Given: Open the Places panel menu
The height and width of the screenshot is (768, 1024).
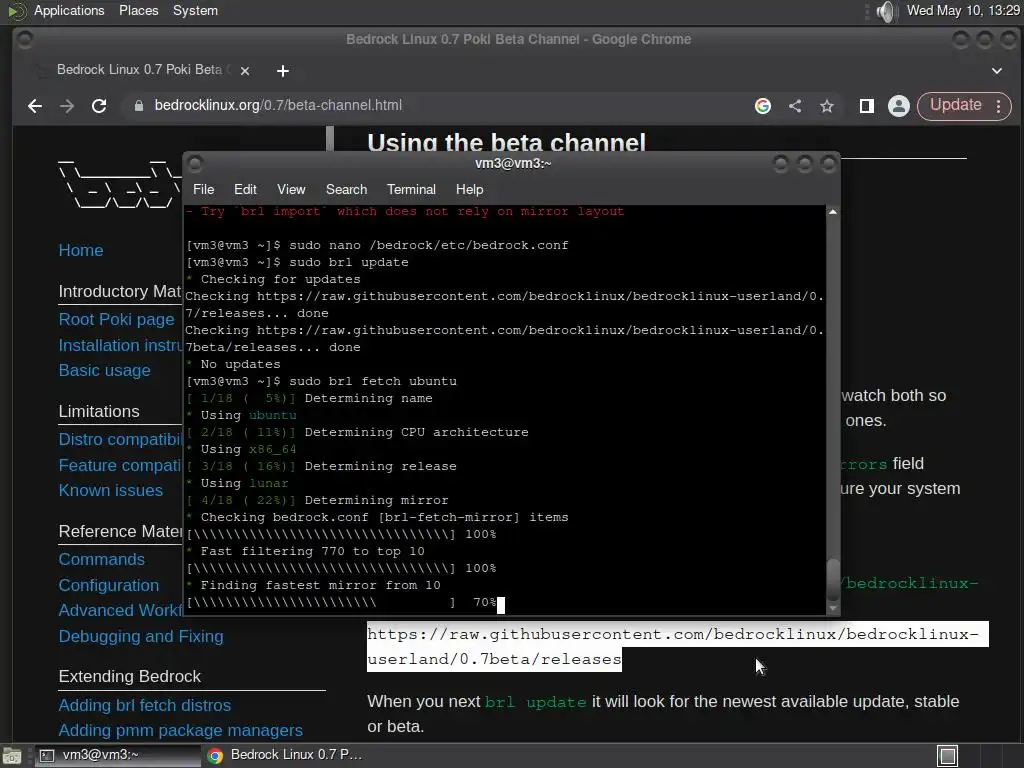Looking at the screenshot, I should 138,10.
